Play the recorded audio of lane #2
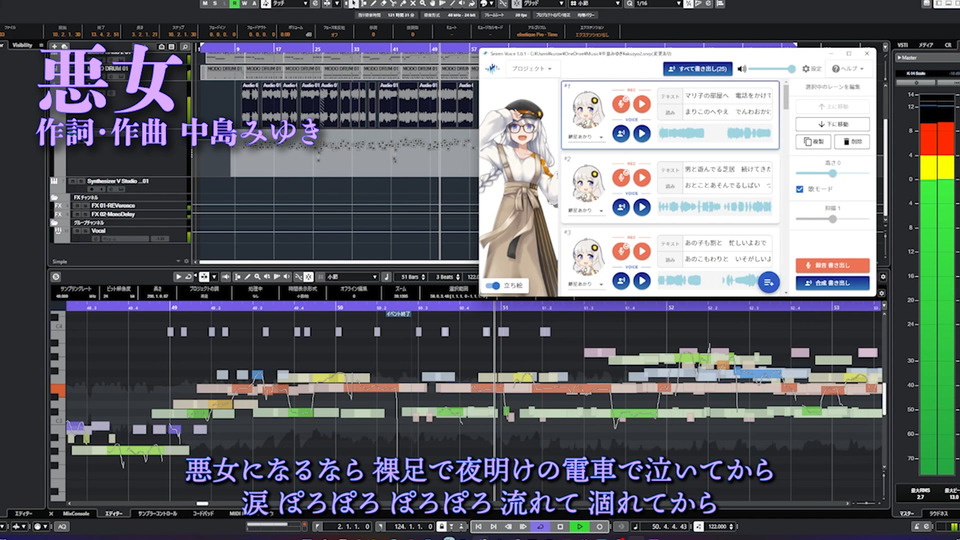This screenshot has width=960, height=540. [x=642, y=177]
